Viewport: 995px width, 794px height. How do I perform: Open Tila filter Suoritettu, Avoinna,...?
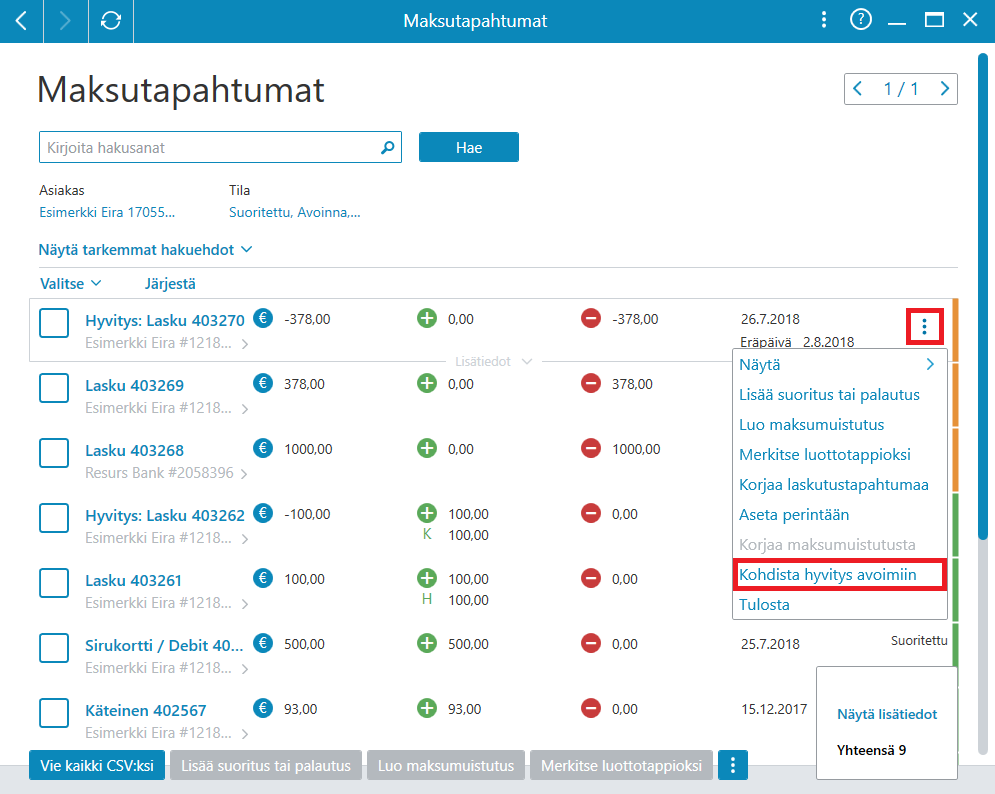[294, 213]
